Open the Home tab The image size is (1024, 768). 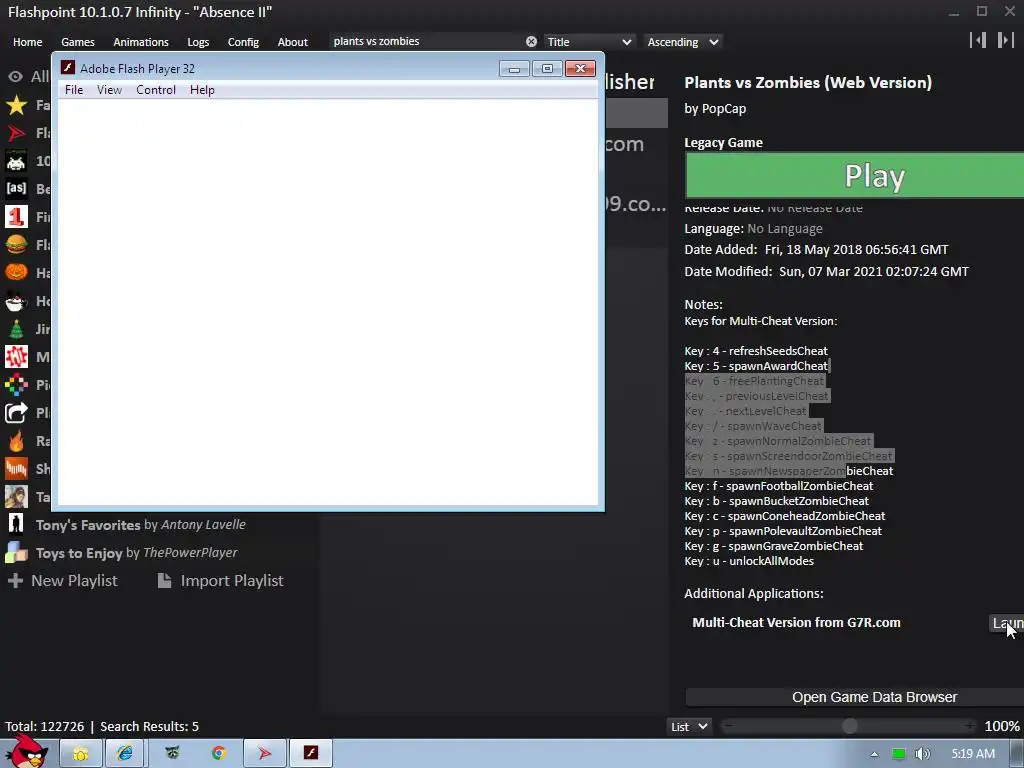click(x=27, y=42)
